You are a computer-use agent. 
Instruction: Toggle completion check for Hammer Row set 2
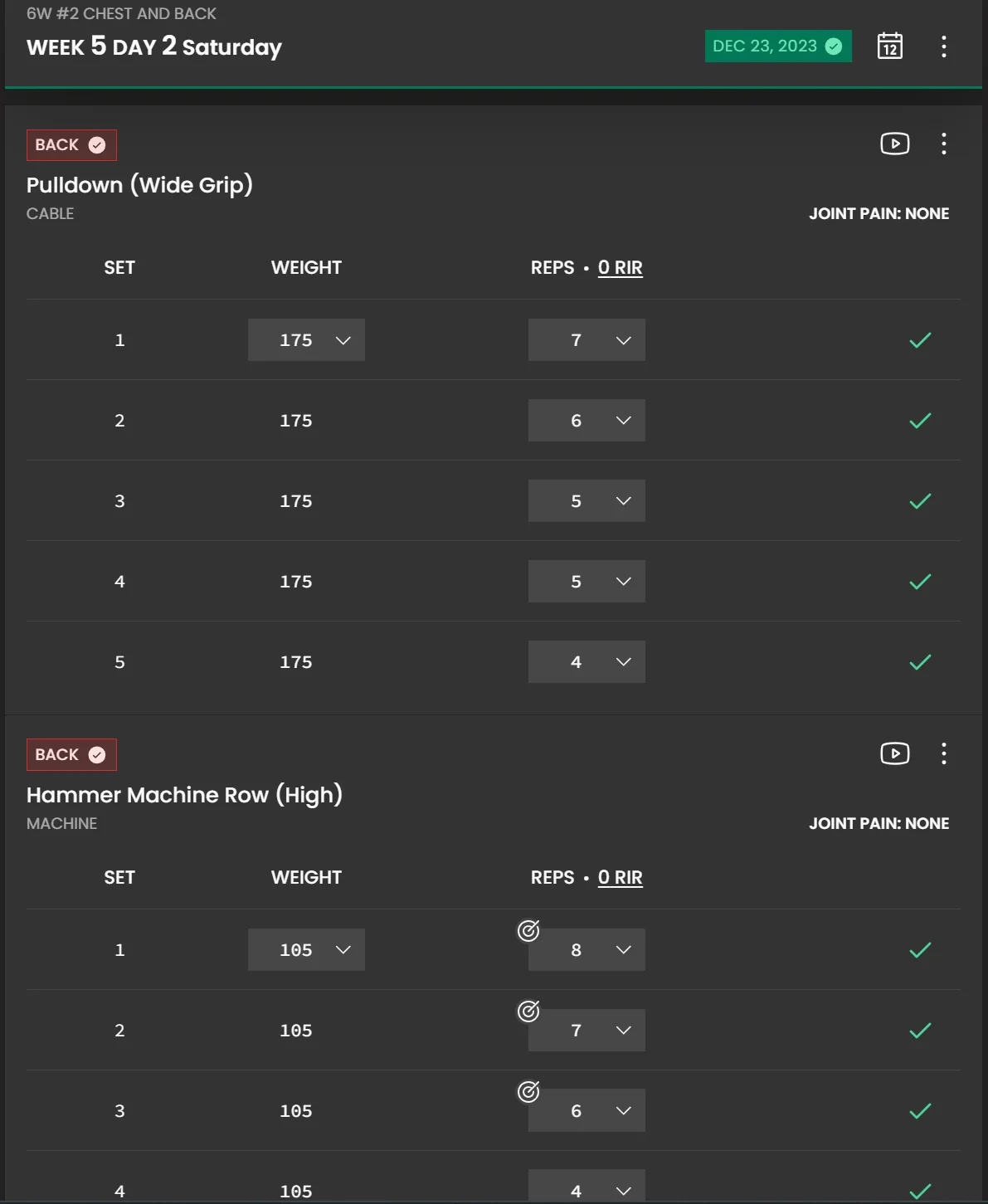(x=920, y=1031)
